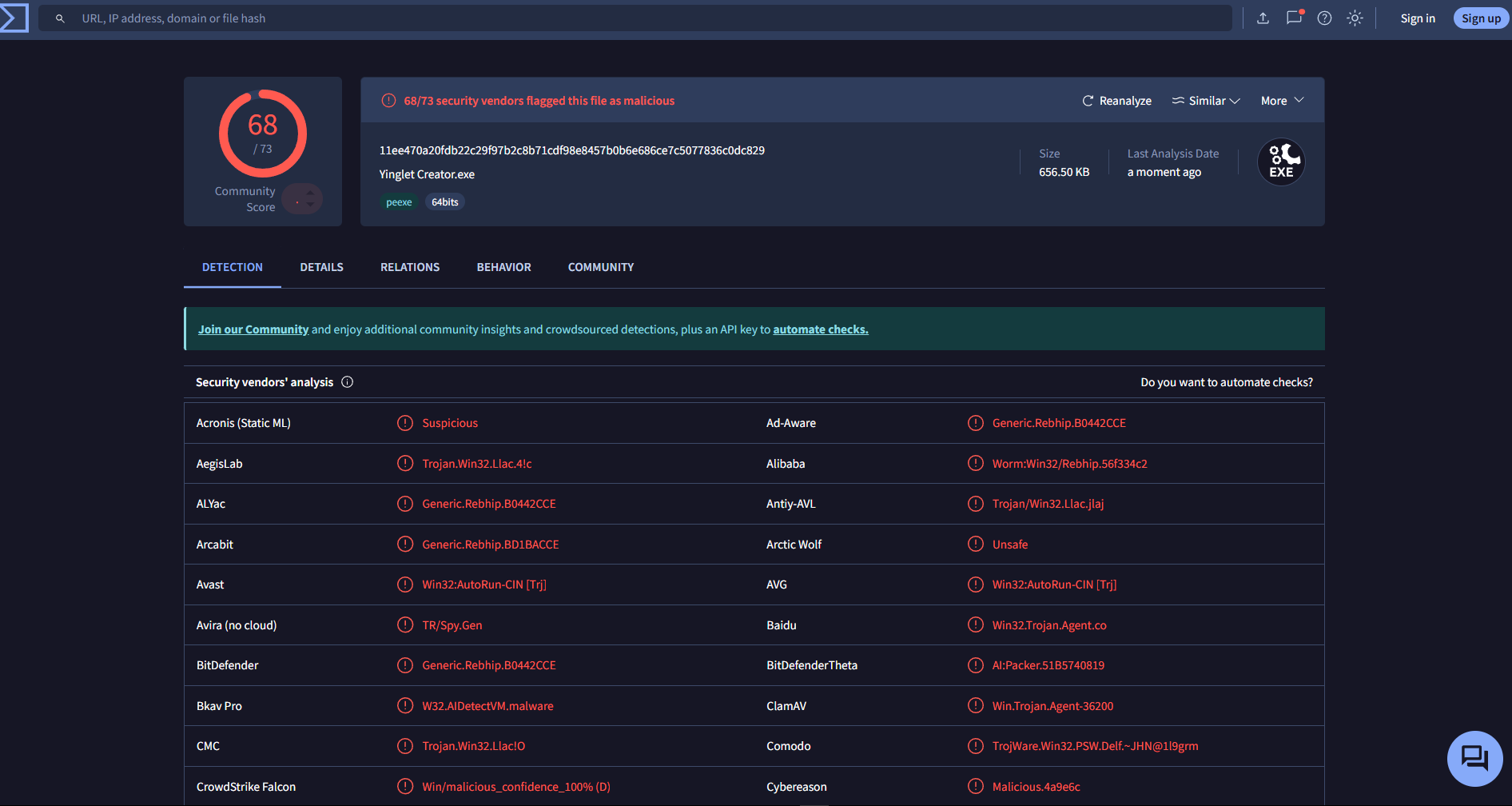This screenshot has height=806, width=1512.
Task: Switch to the DETECTION tab
Action: point(233,267)
